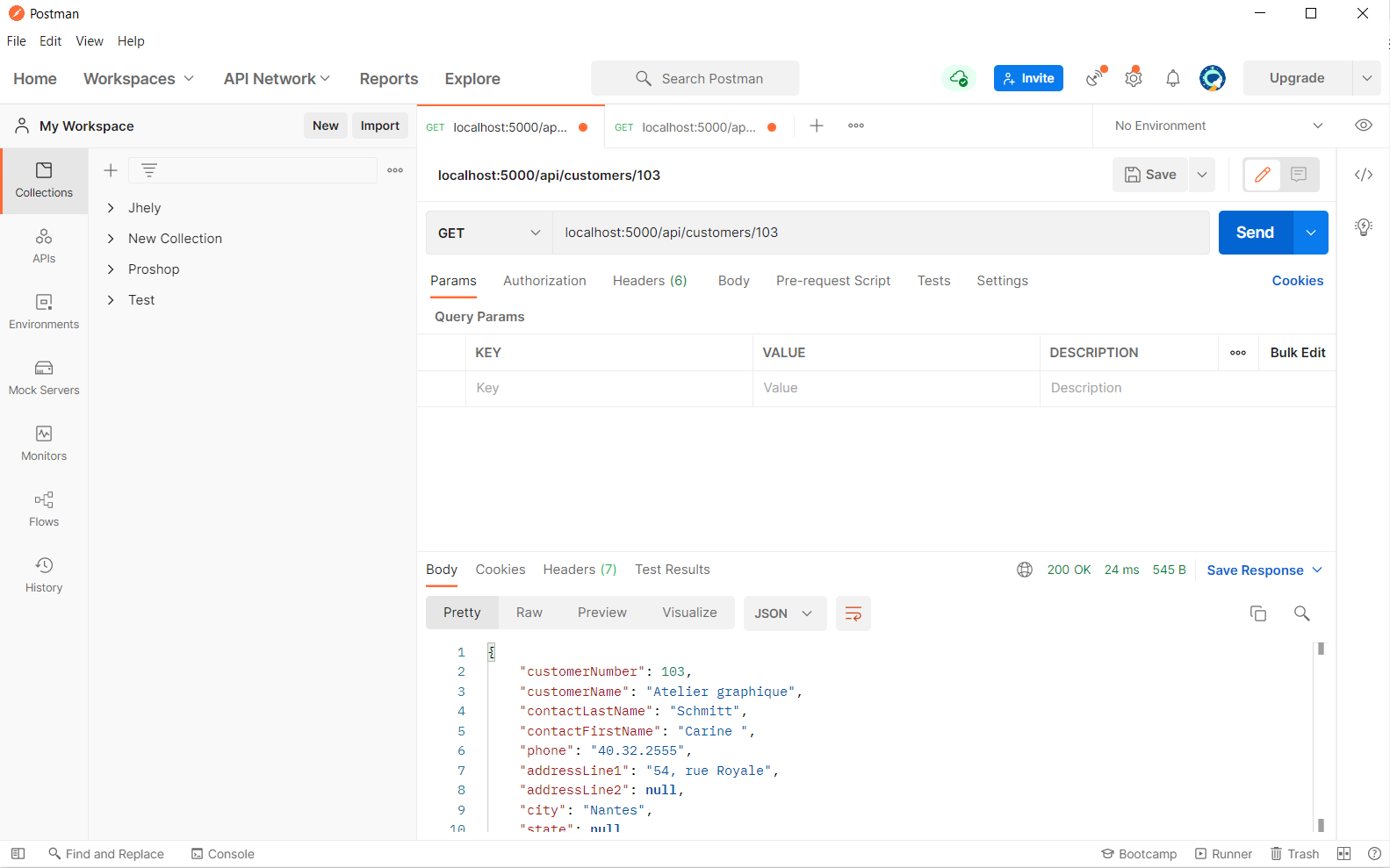This screenshot has width=1390, height=868.
Task: Select the Raw response view tab
Action: [x=529, y=613]
